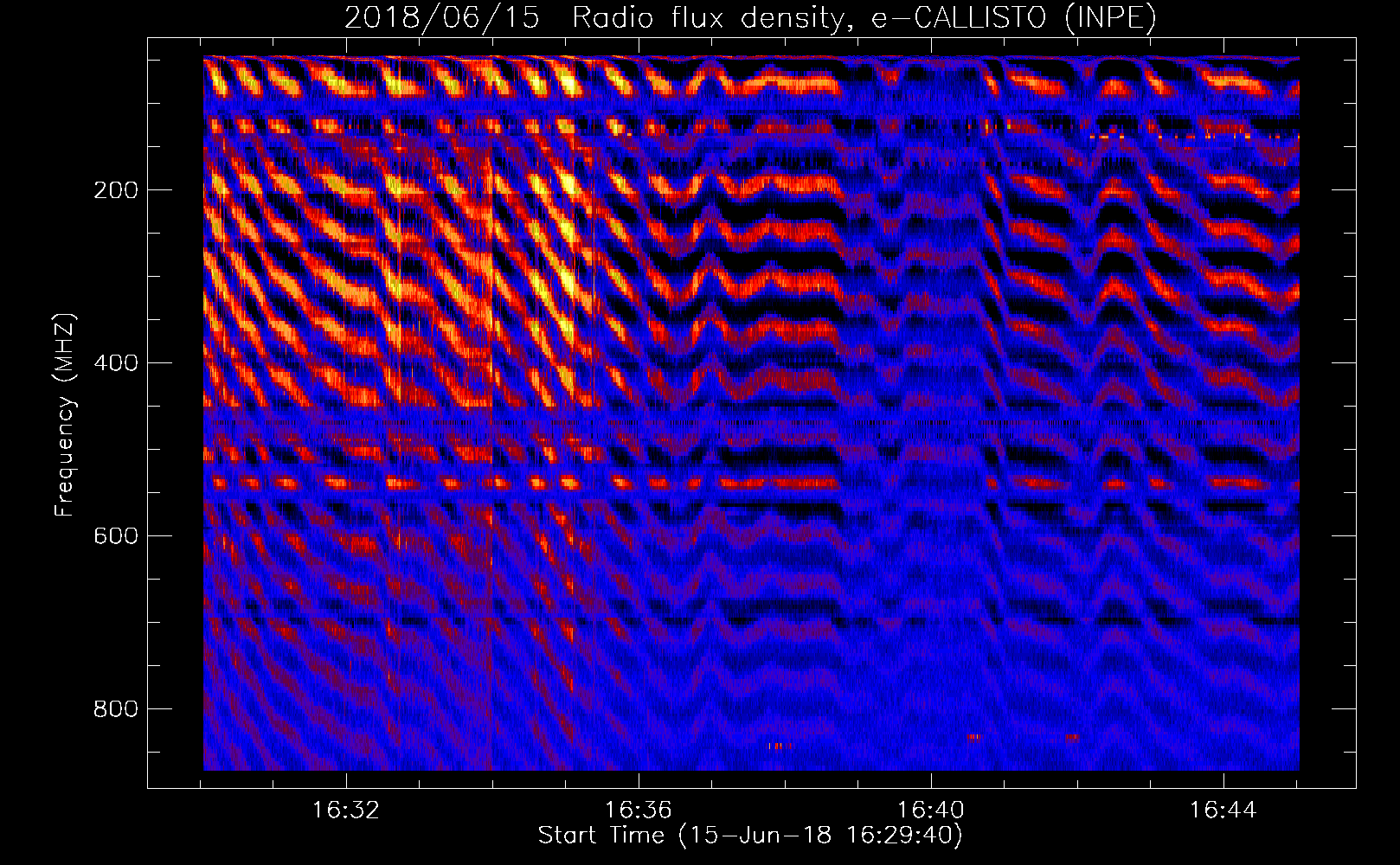Select the 400 frequency tick label
Viewport: 1400px width, 865px height.
click(x=116, y=363)
